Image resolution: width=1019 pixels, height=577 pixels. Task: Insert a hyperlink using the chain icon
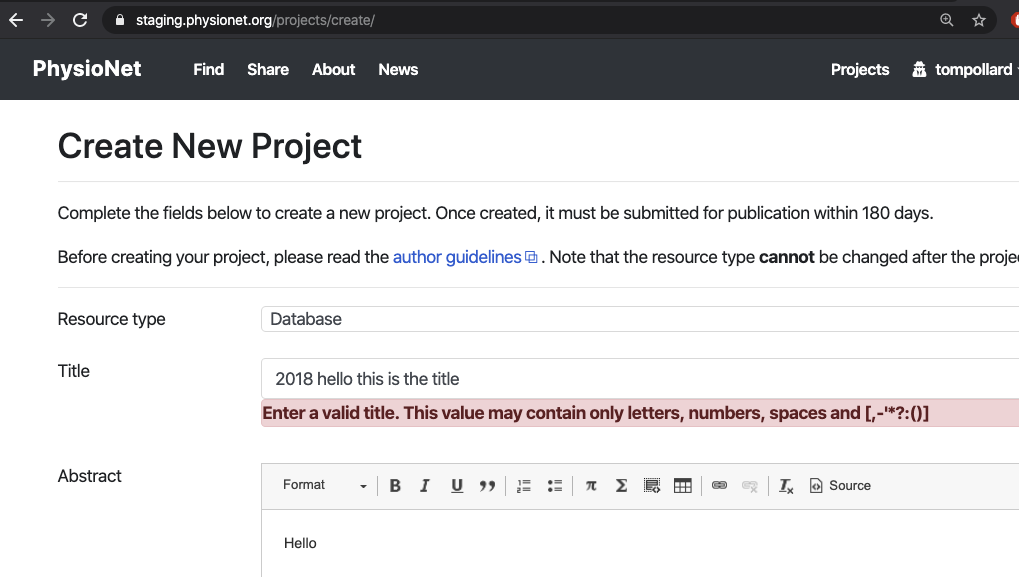click(x=719, y=485)
